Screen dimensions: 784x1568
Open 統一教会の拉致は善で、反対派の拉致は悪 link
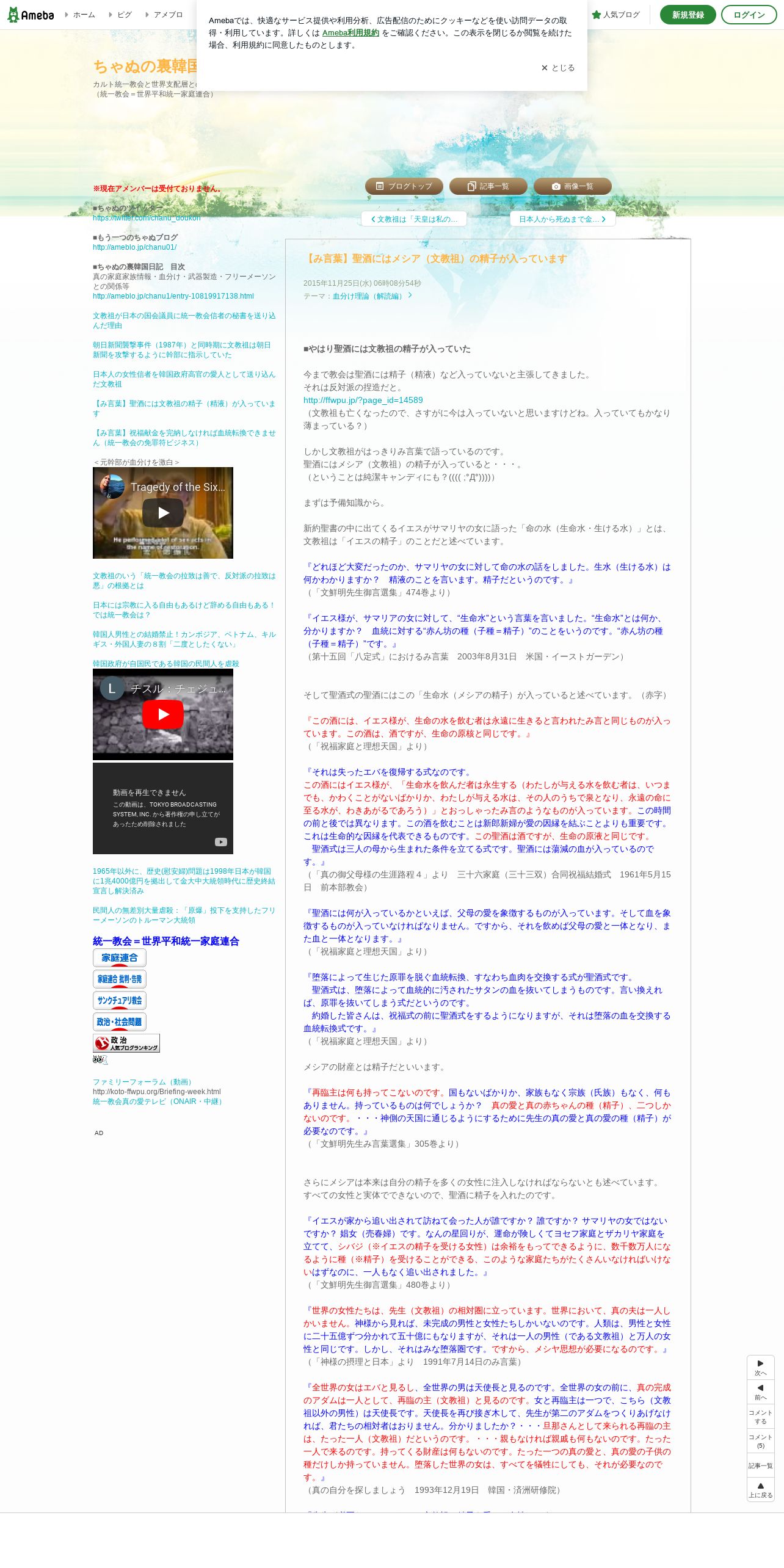coord(184,581)
